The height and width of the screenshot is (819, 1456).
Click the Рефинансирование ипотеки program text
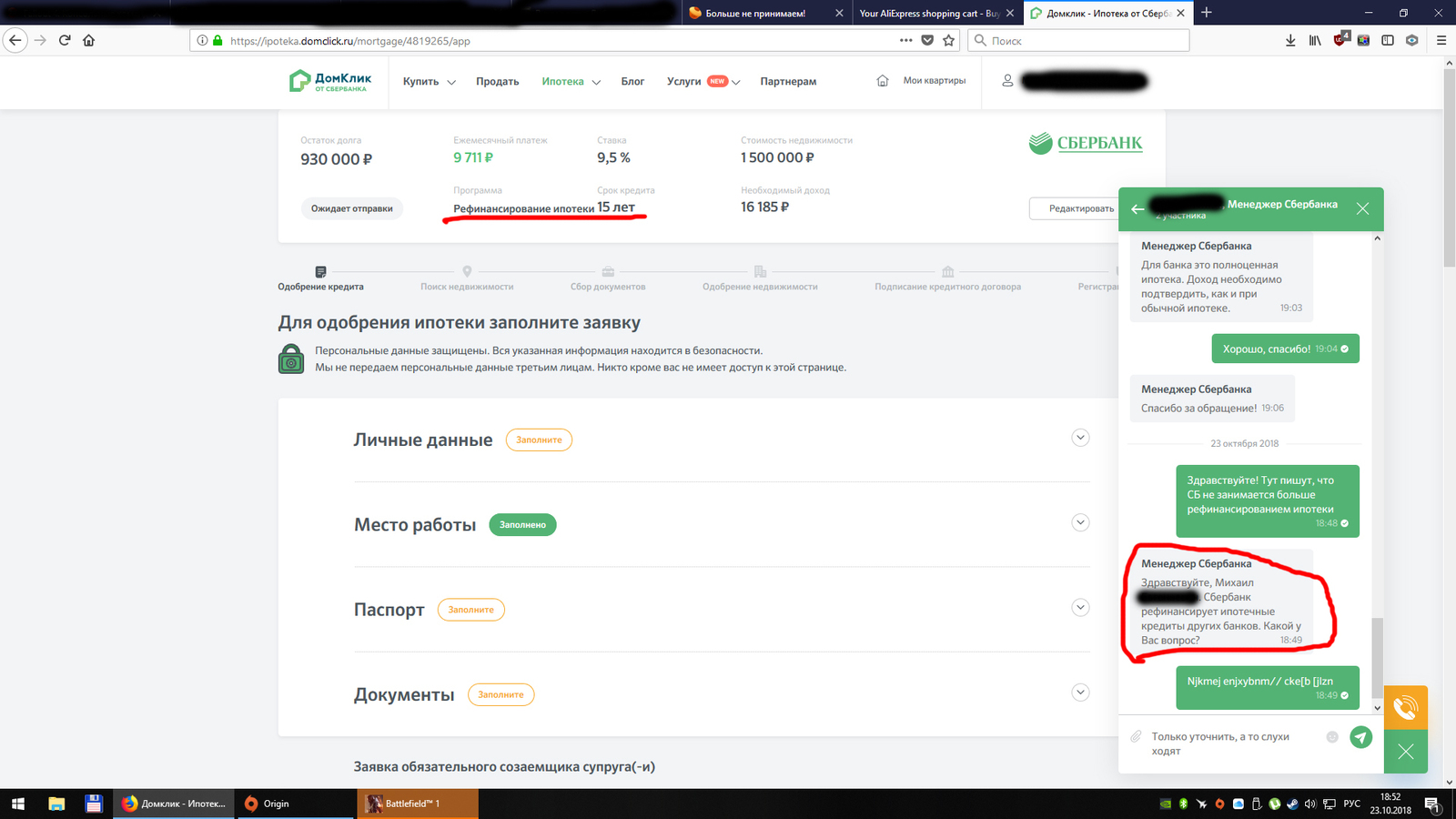(523, 208)
